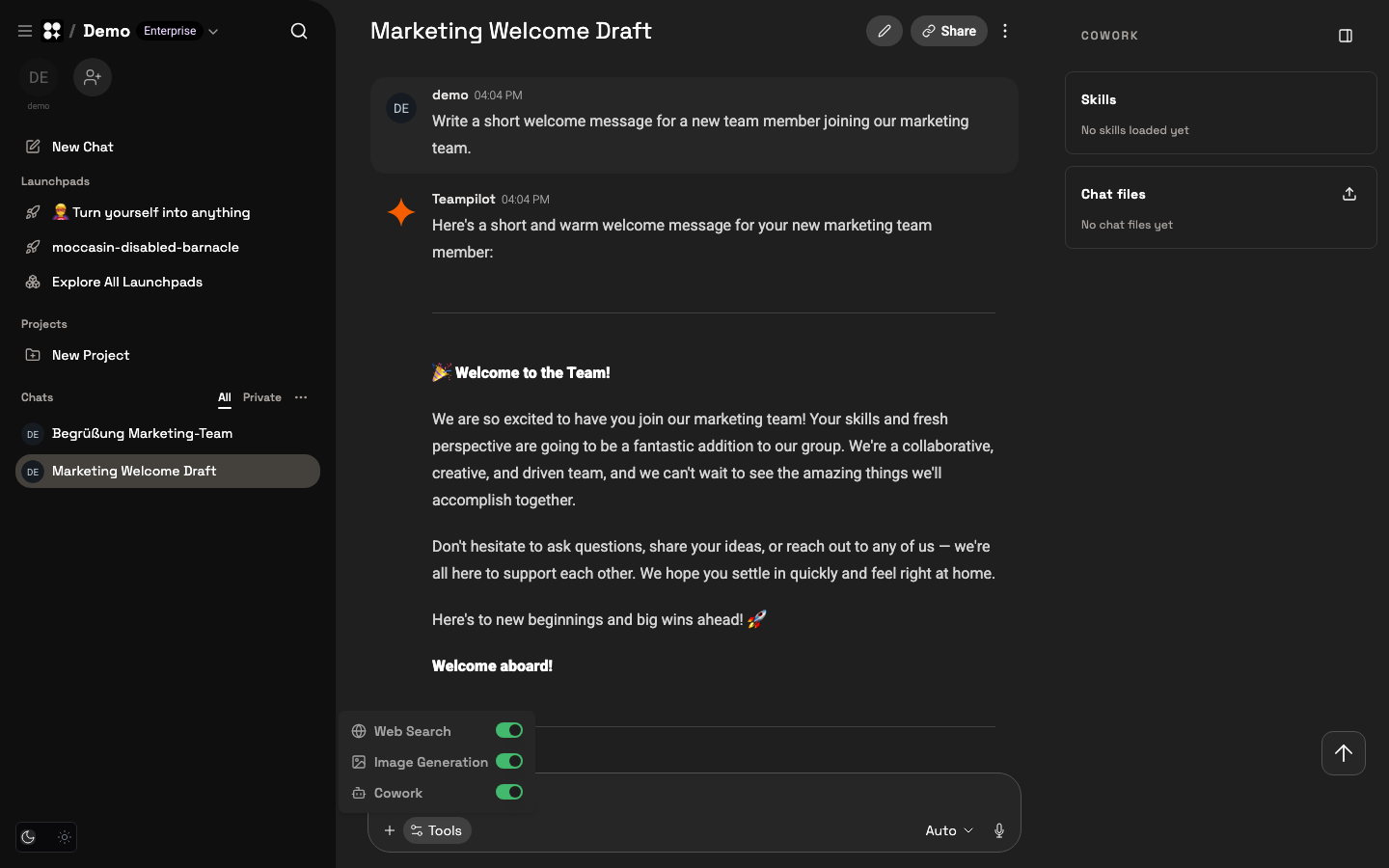The image size is (1389, 868).
Task: Switch to light mode sun icon
Action: coord(65,837)
